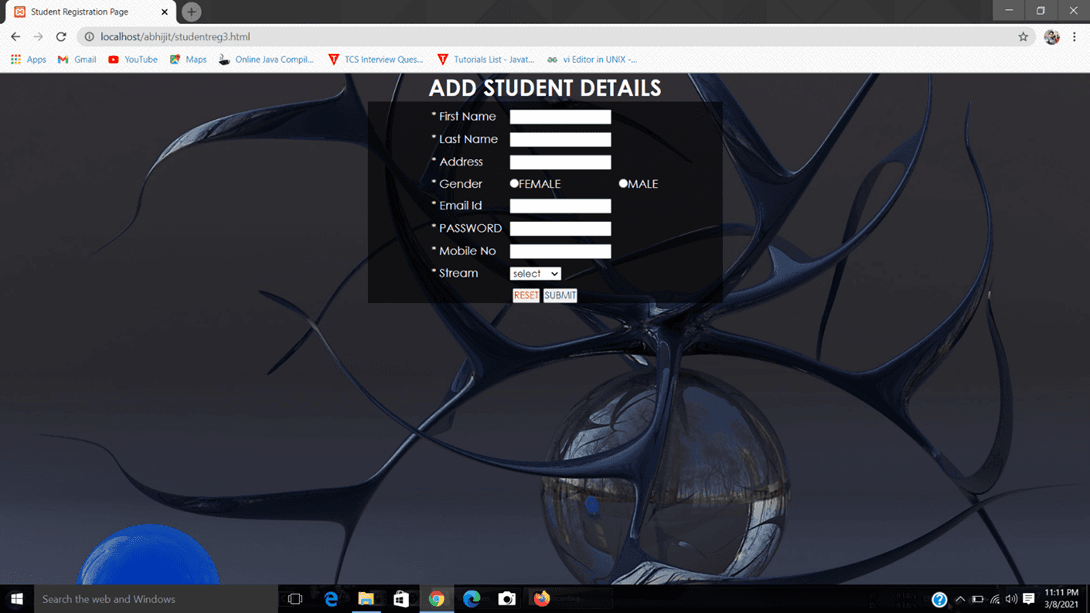Restore down the Chrome window
The height and width of the screenshot is (613, 1090).
click(x=1041, y=10)
